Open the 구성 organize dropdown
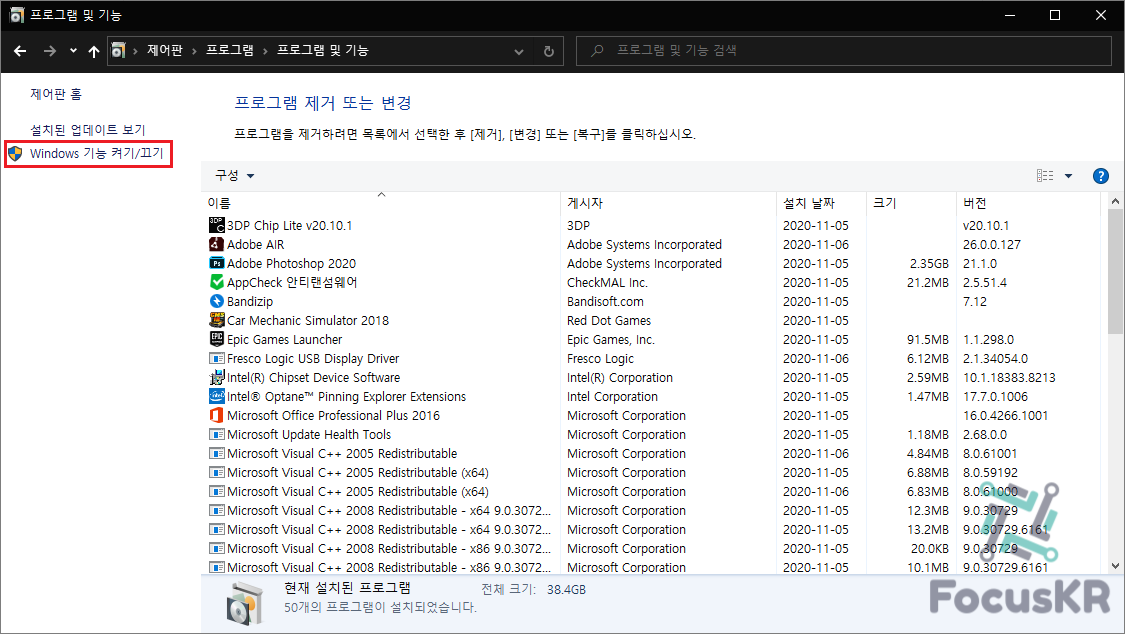The width and height of the screenshot is (1125, 634). tap(235, 176)
